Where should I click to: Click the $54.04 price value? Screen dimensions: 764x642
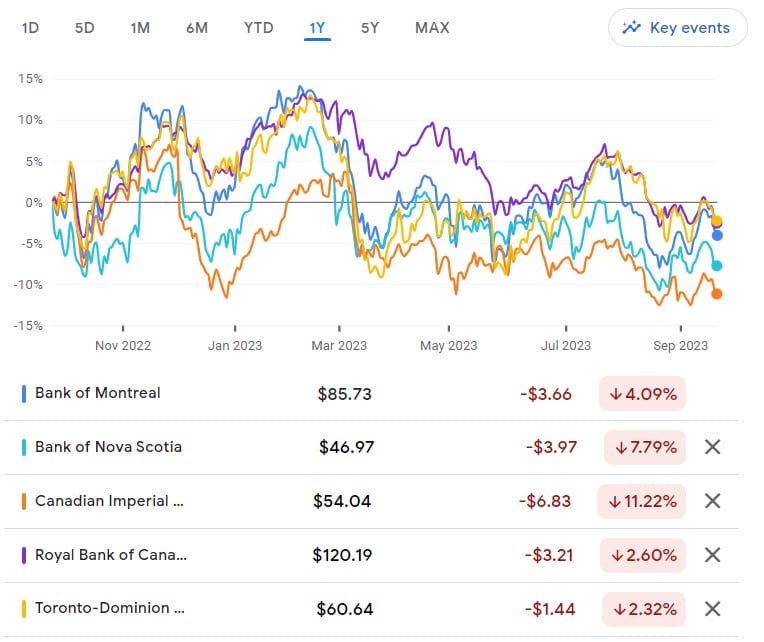click(342, 501)
